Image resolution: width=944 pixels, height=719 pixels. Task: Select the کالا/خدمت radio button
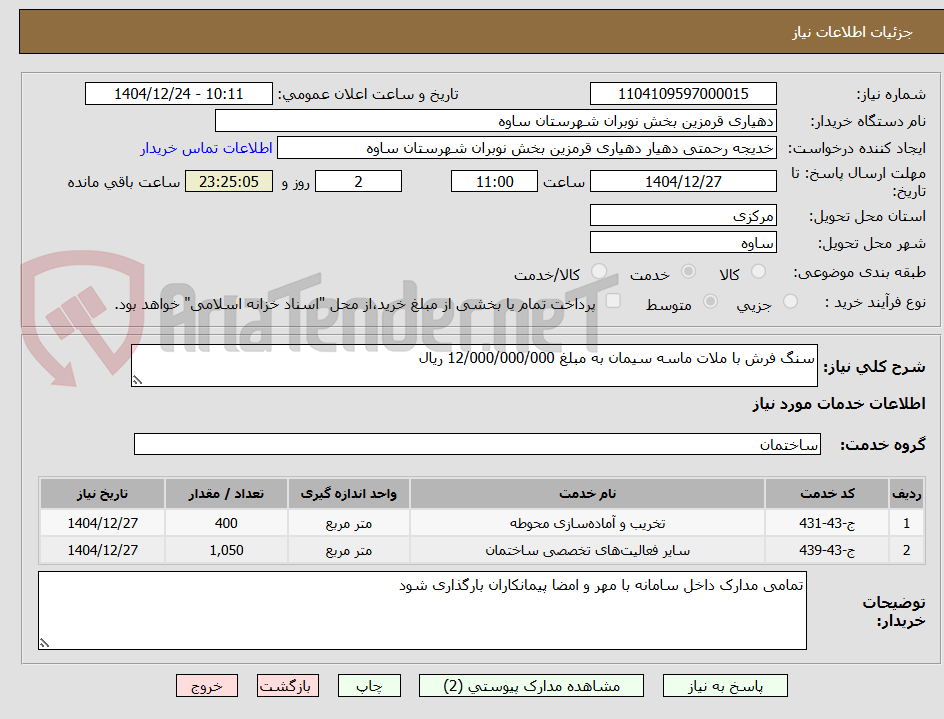tap(599, 272)
